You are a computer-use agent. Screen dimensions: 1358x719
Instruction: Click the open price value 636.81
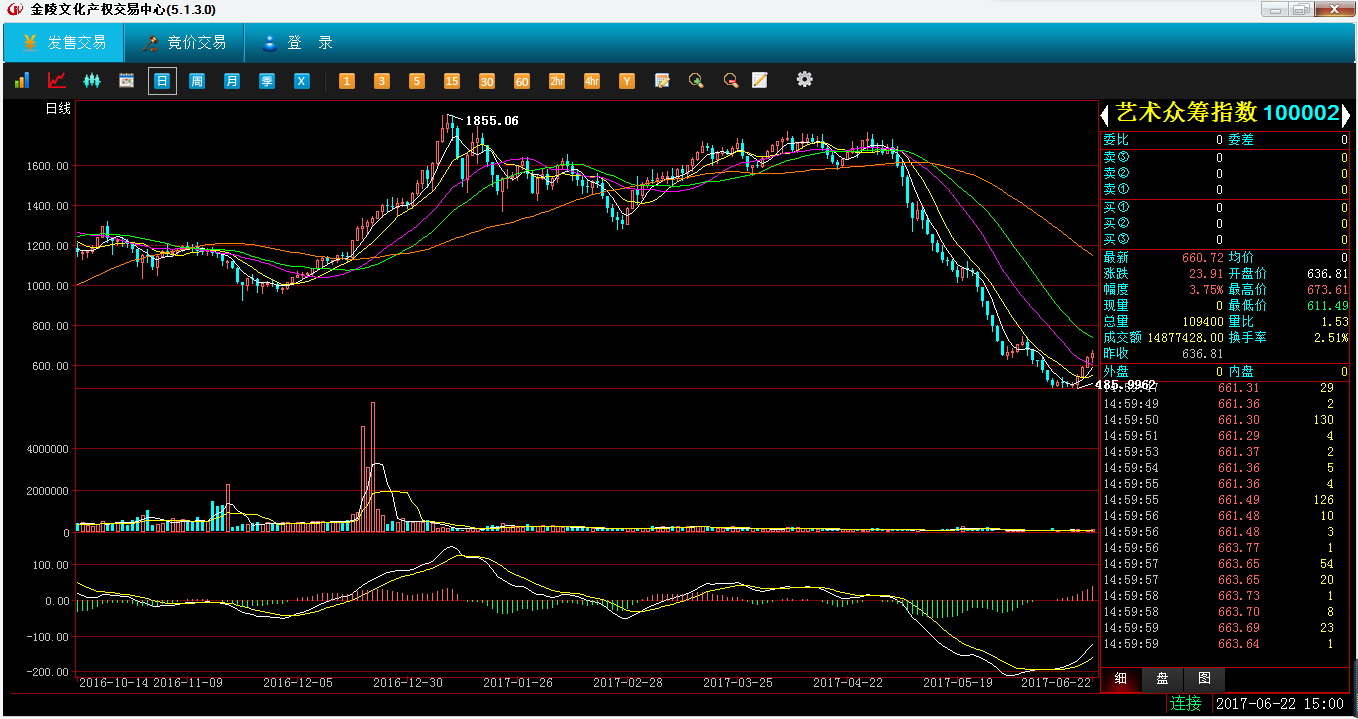[x=1328, y=274]
